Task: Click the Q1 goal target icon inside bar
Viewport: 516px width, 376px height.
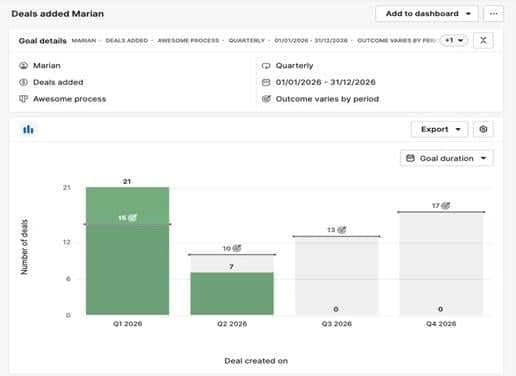Action: click(132, 218)
